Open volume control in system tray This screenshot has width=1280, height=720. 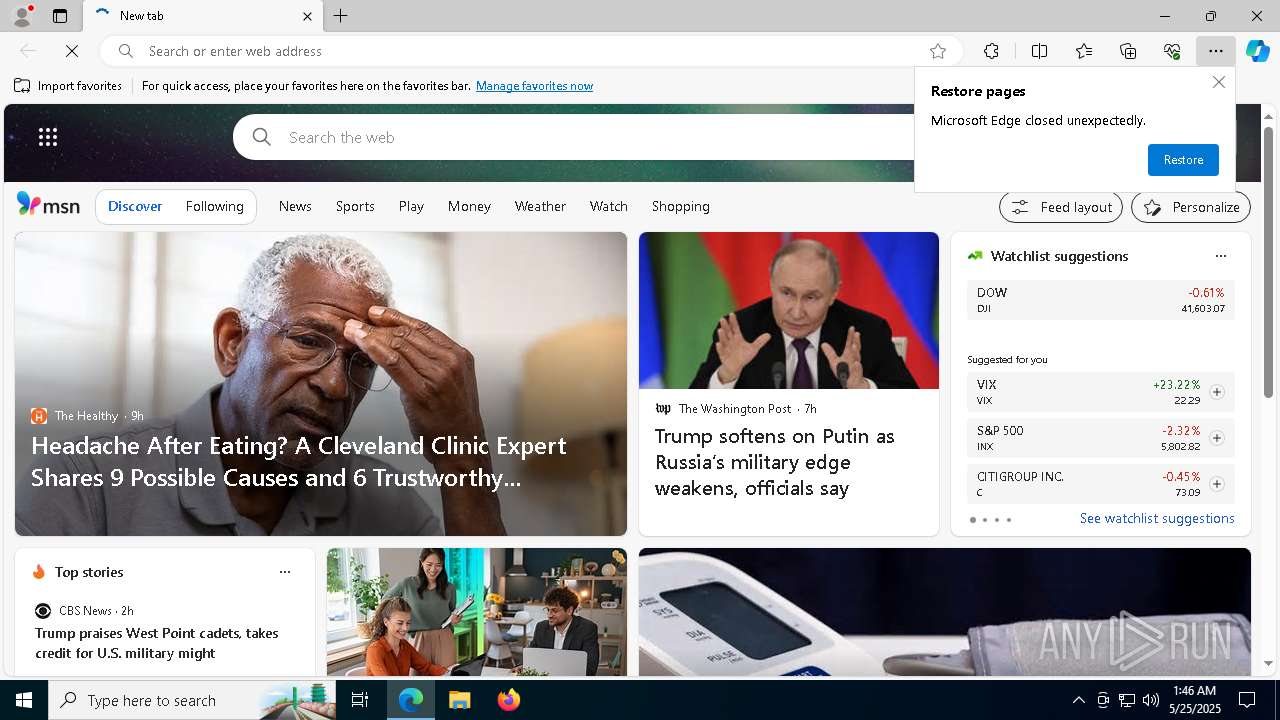click(1150, 700)
